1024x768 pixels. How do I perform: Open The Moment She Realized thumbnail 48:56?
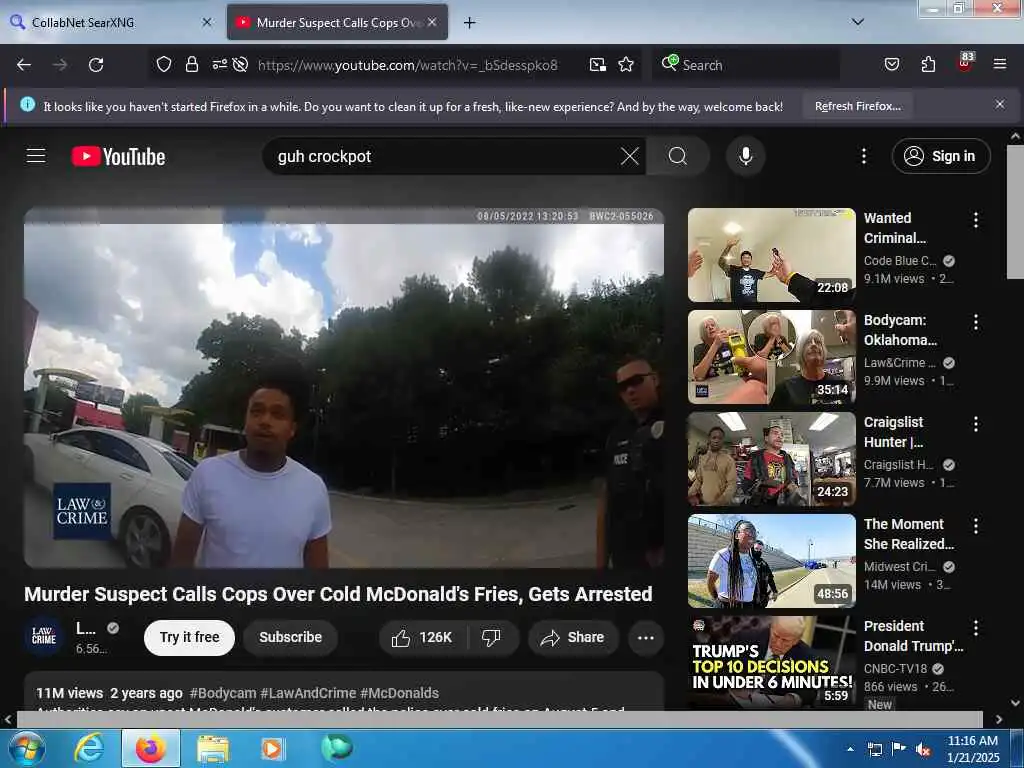771,561
